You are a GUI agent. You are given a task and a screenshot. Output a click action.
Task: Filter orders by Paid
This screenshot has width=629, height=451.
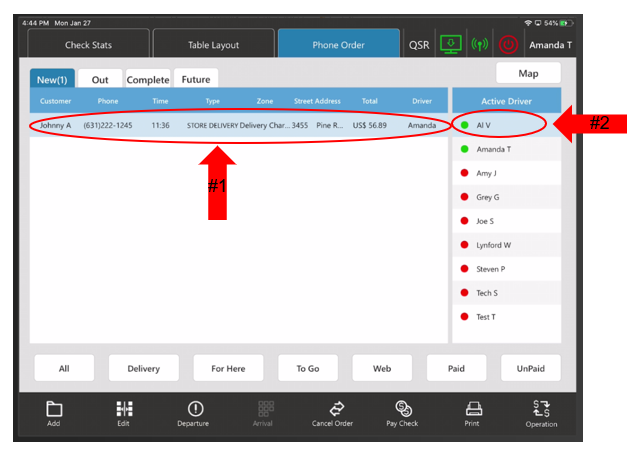click(x=457, y=368)
